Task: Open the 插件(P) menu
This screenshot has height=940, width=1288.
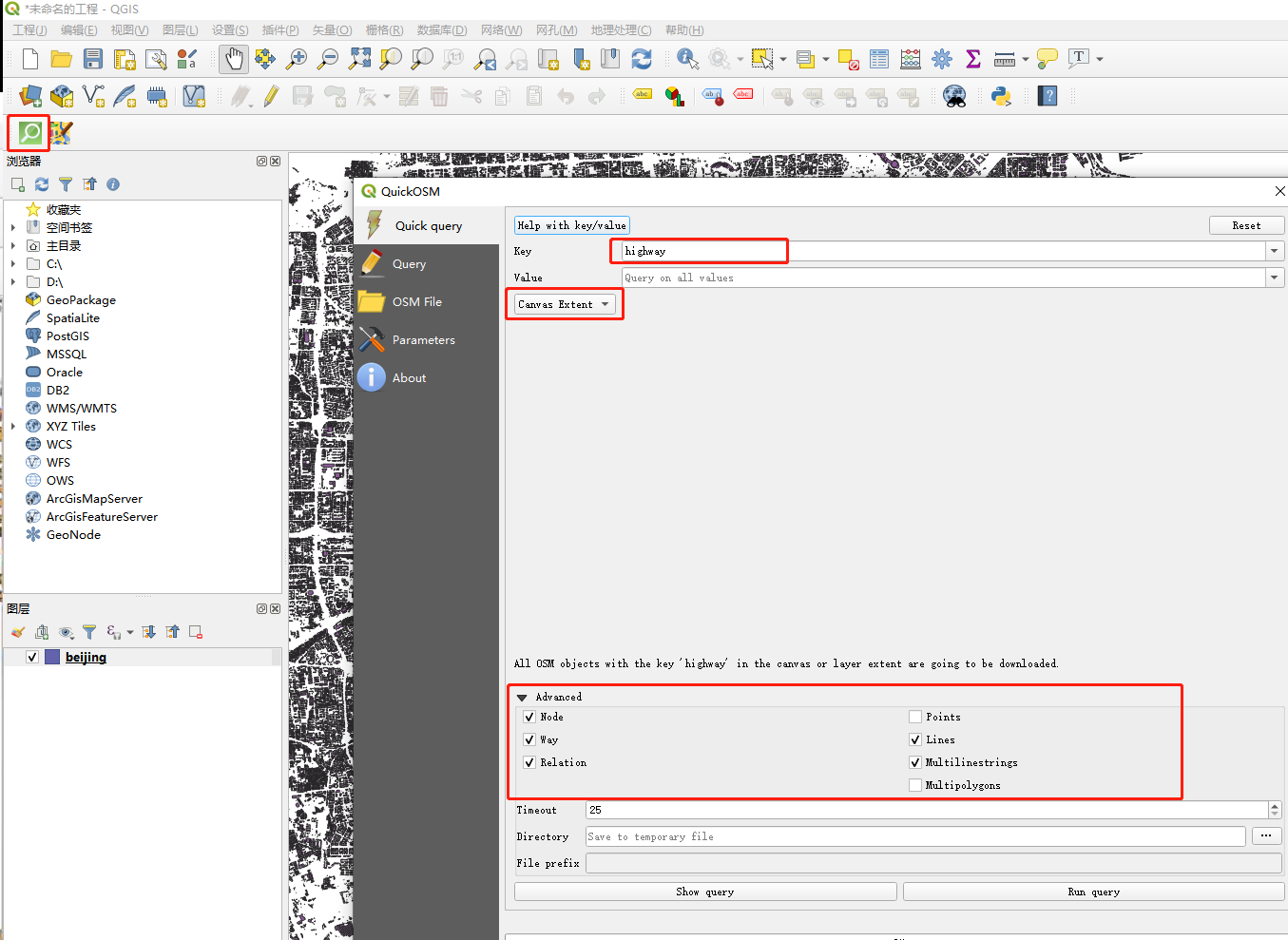Action: click(x=280, y=30)
